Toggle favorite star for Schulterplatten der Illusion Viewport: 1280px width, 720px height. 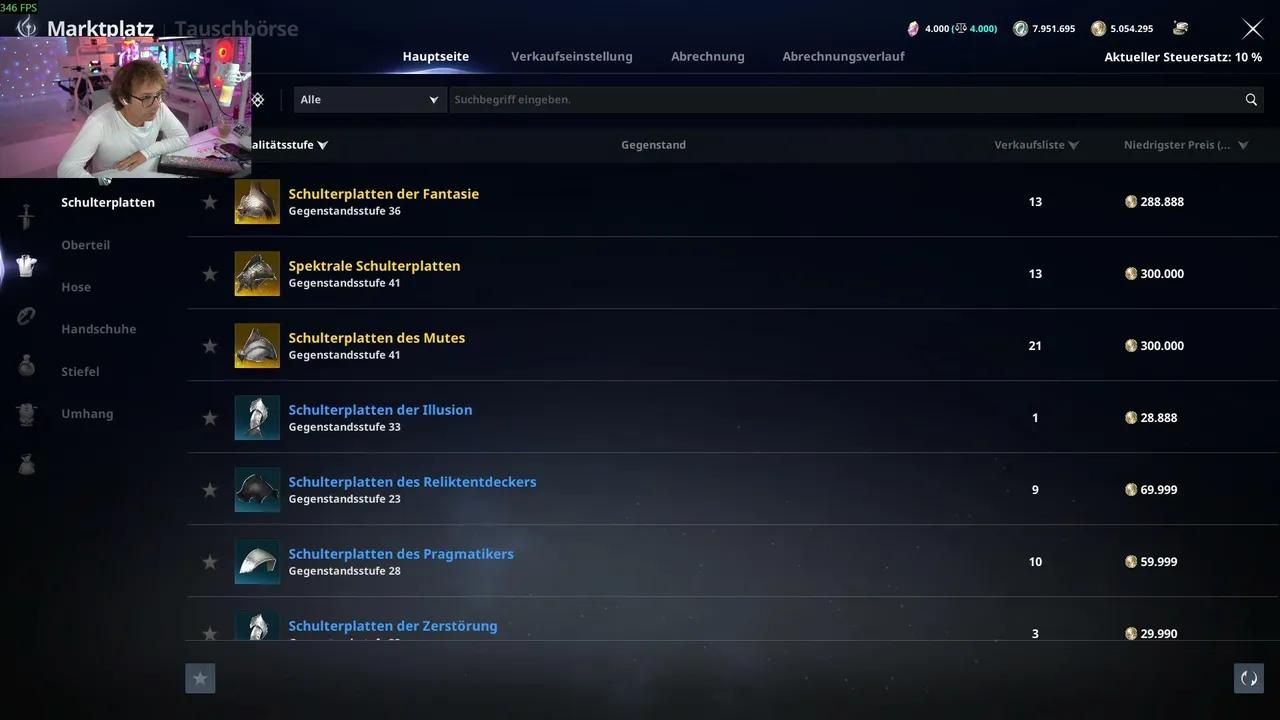210,418
